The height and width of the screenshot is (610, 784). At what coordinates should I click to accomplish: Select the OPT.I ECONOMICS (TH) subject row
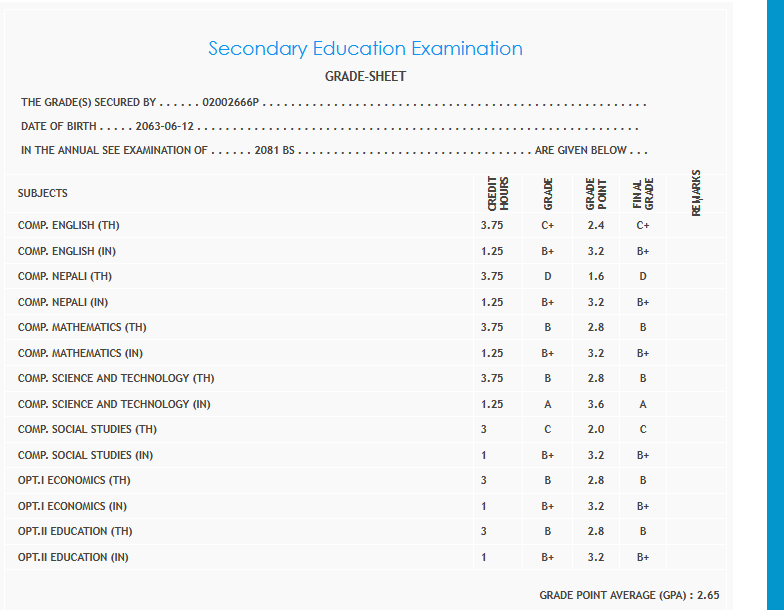click(74, 480)
